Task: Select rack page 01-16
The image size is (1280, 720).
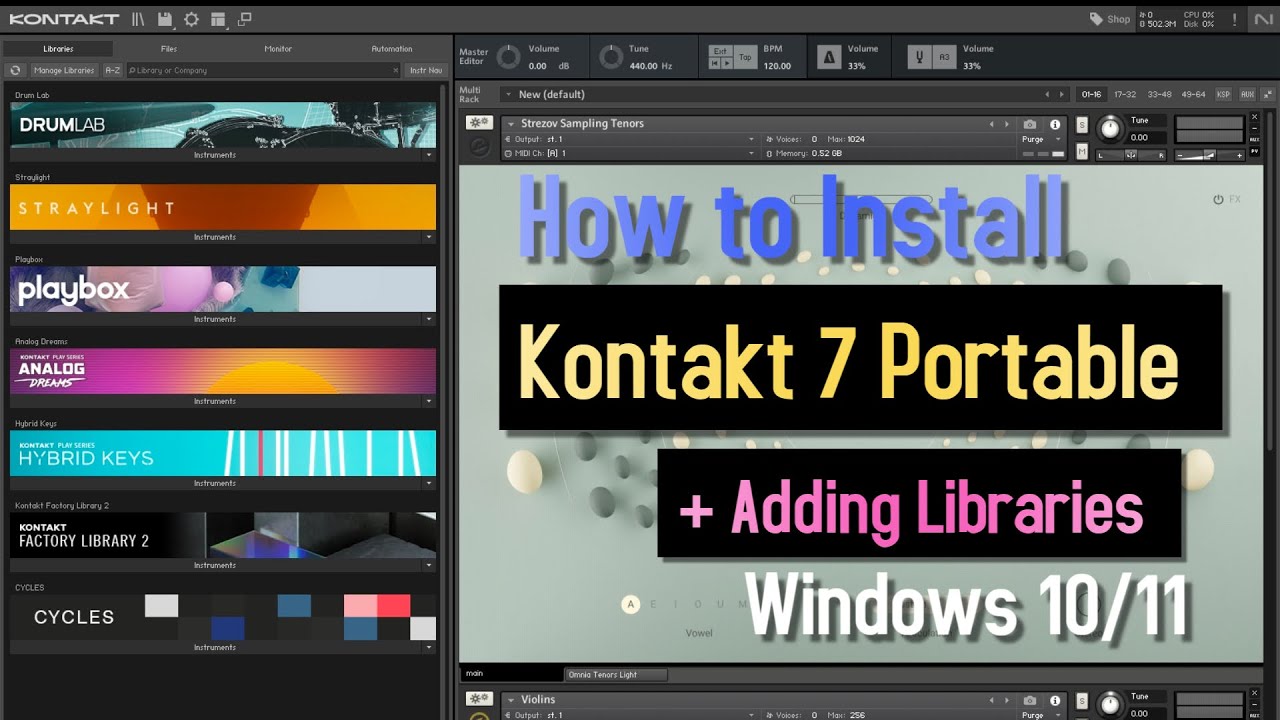Action: click(x=1091, y=94)
